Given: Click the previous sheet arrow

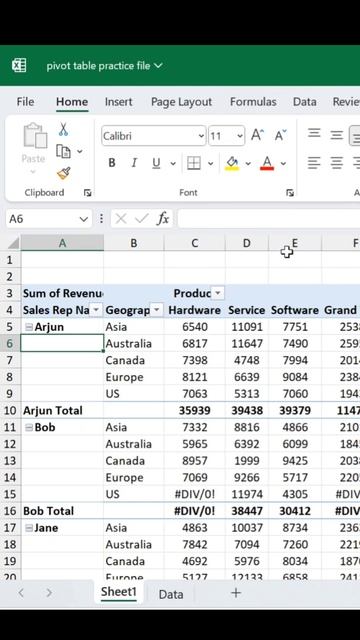Looking at the screenshot, I should (21, 593).
